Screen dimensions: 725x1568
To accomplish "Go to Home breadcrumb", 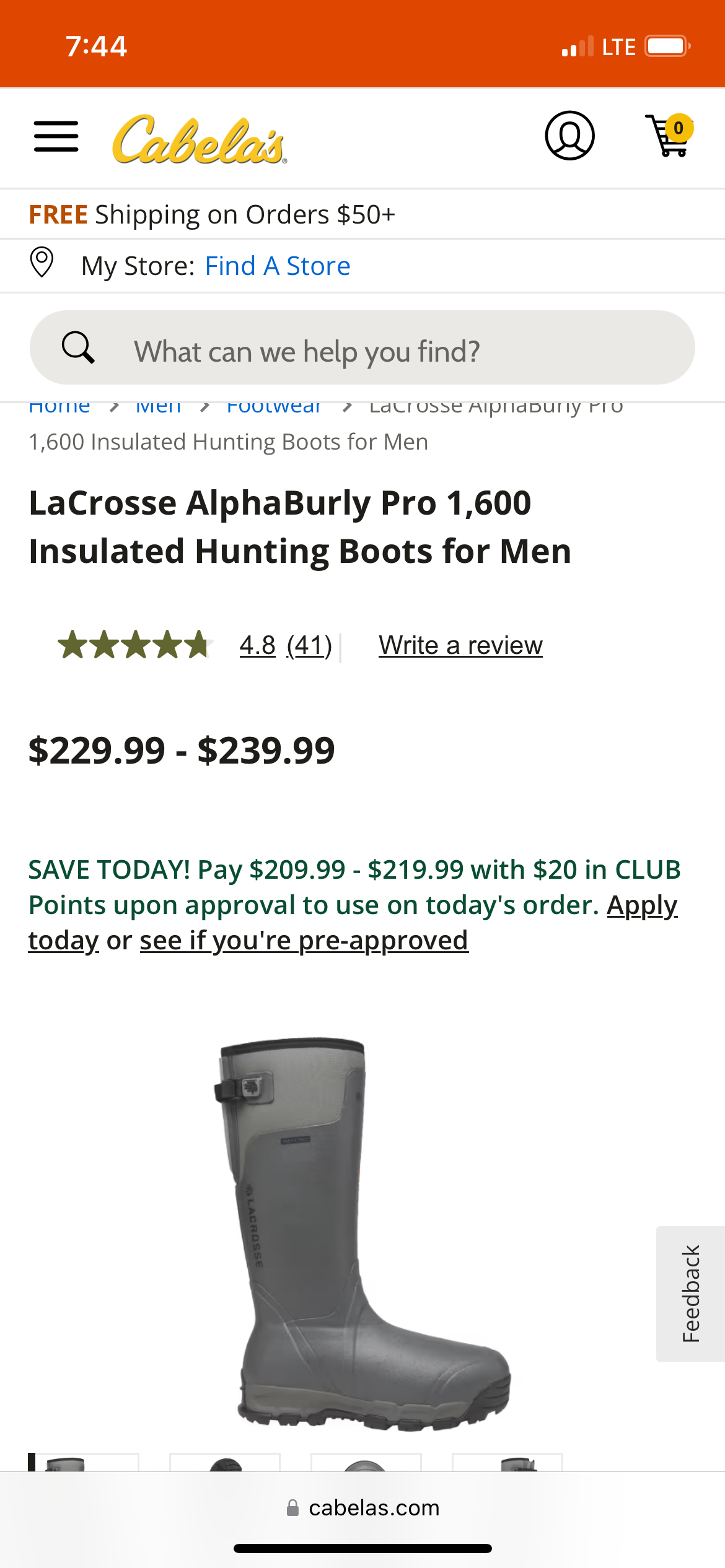I will pyautogui.click(x=59, y=408).
